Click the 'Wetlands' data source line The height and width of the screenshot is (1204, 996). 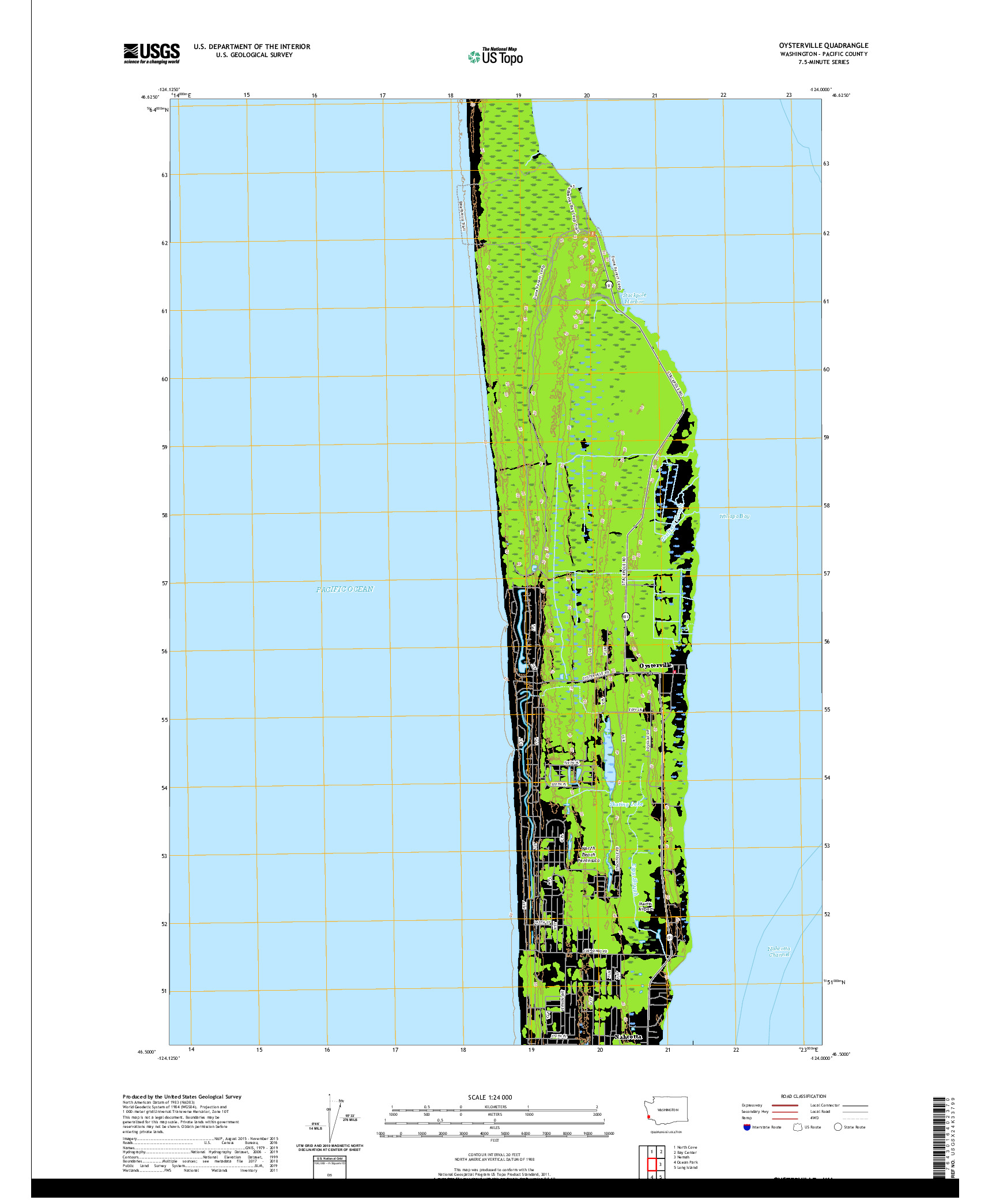(200, 1170)
